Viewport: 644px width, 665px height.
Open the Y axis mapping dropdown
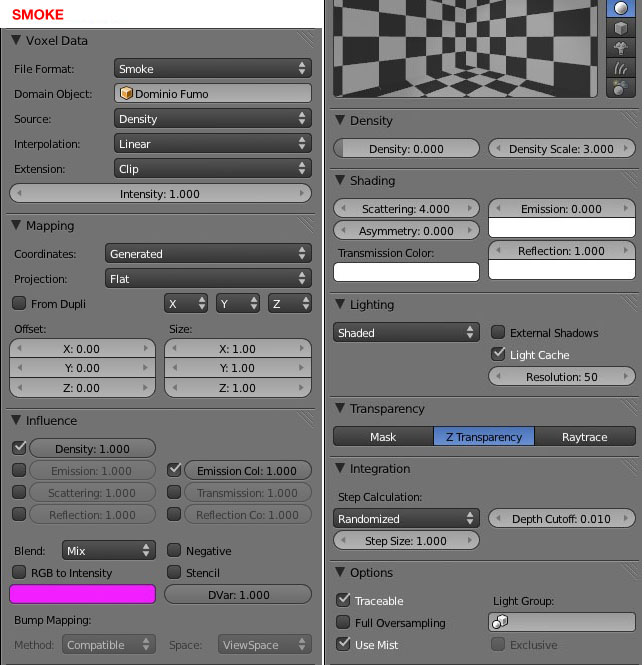click(238, 304)
